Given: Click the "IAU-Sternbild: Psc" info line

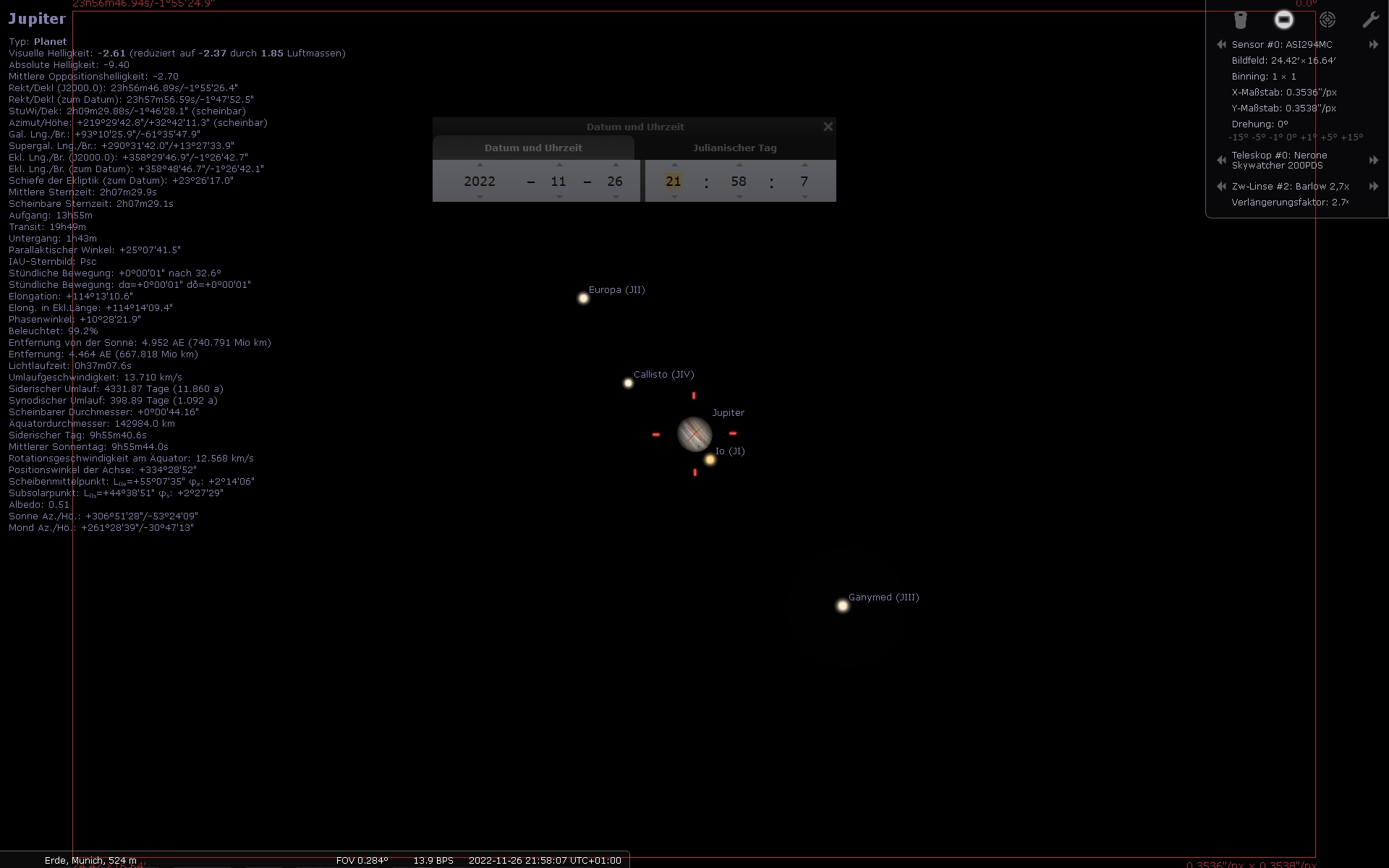Looking at the screenshot, I should point(53,261).
